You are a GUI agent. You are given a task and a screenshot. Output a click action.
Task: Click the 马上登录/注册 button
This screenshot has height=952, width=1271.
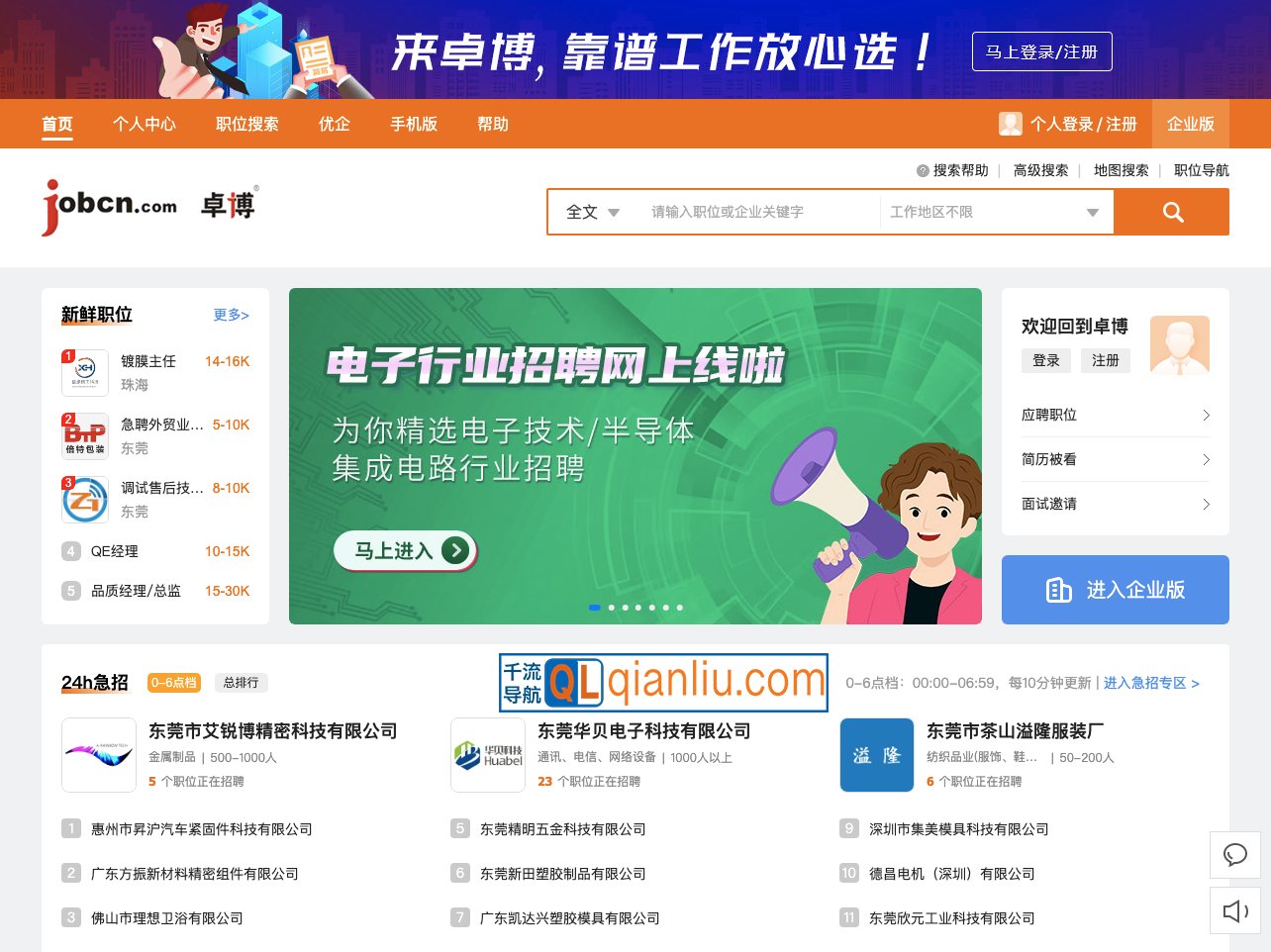coord(1041,51)
